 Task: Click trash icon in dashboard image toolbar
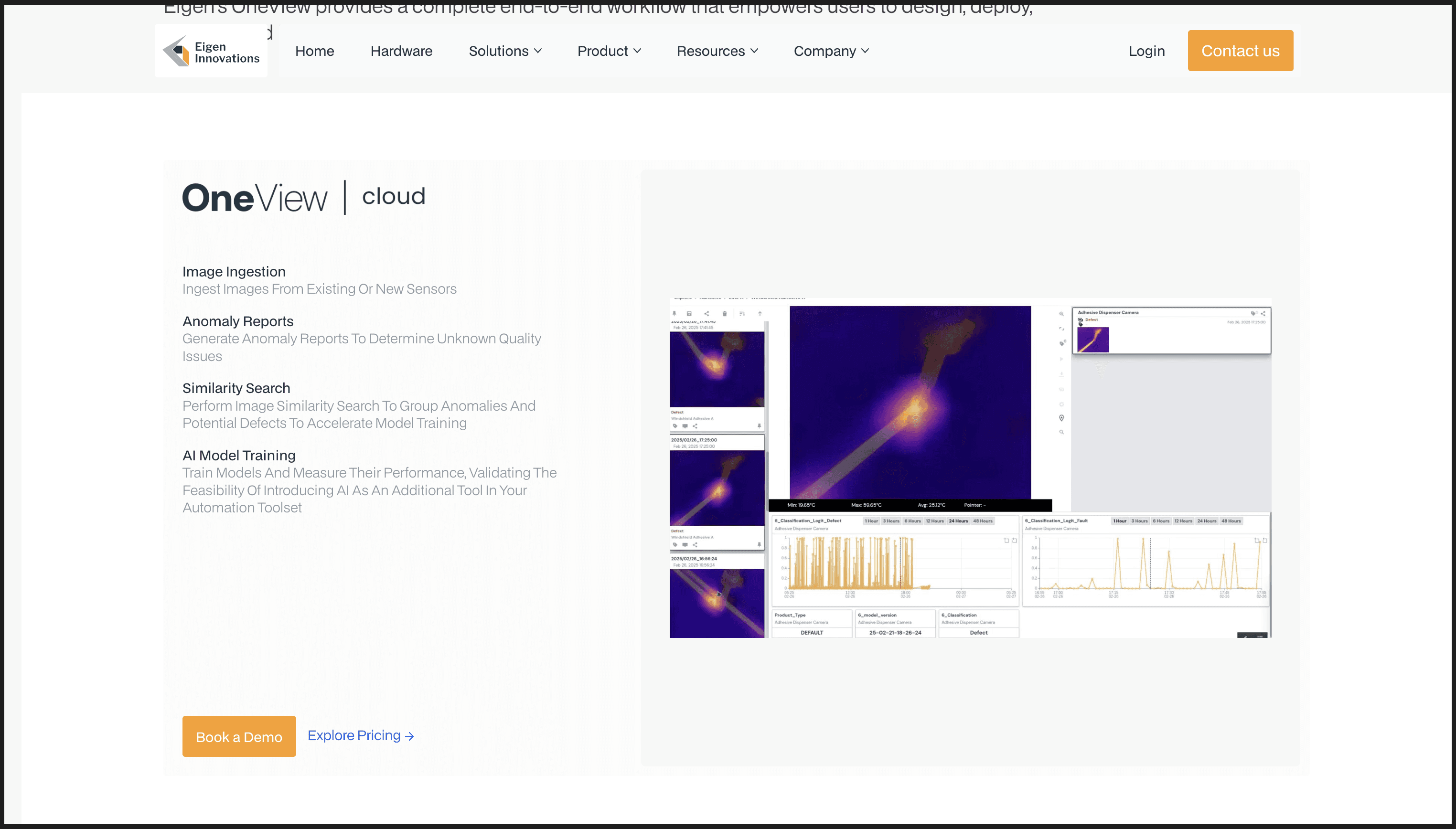(x=724, y=314)
